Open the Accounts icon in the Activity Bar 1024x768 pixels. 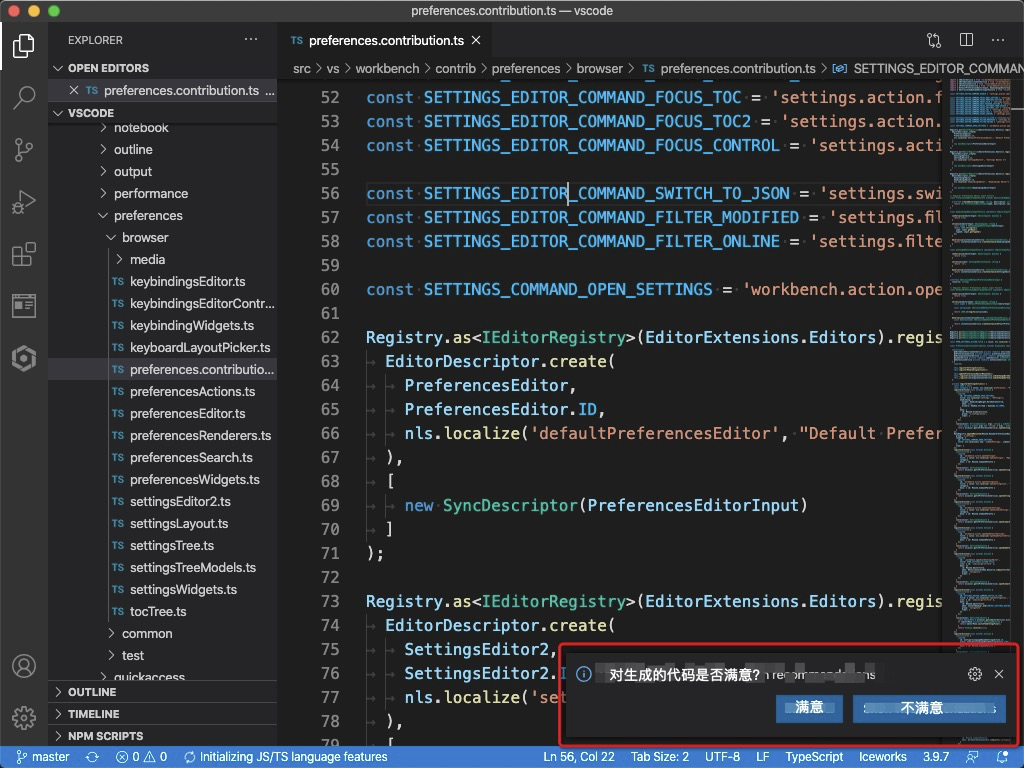point(24,665)
